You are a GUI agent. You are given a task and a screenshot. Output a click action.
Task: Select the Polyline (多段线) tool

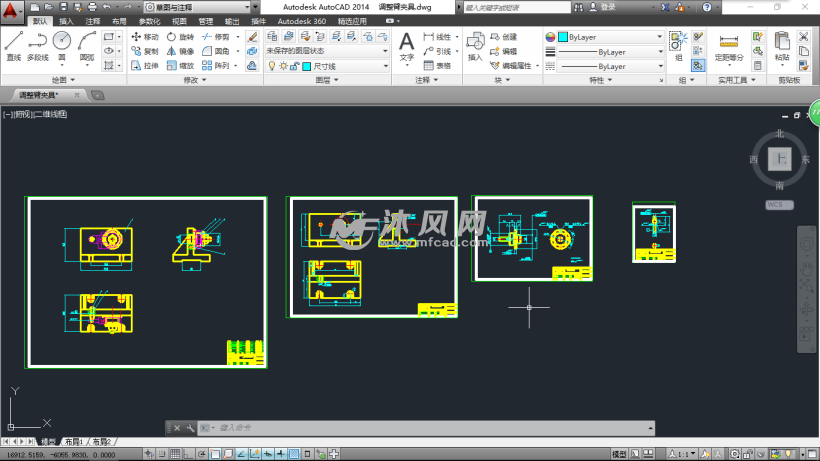(38, 46)
